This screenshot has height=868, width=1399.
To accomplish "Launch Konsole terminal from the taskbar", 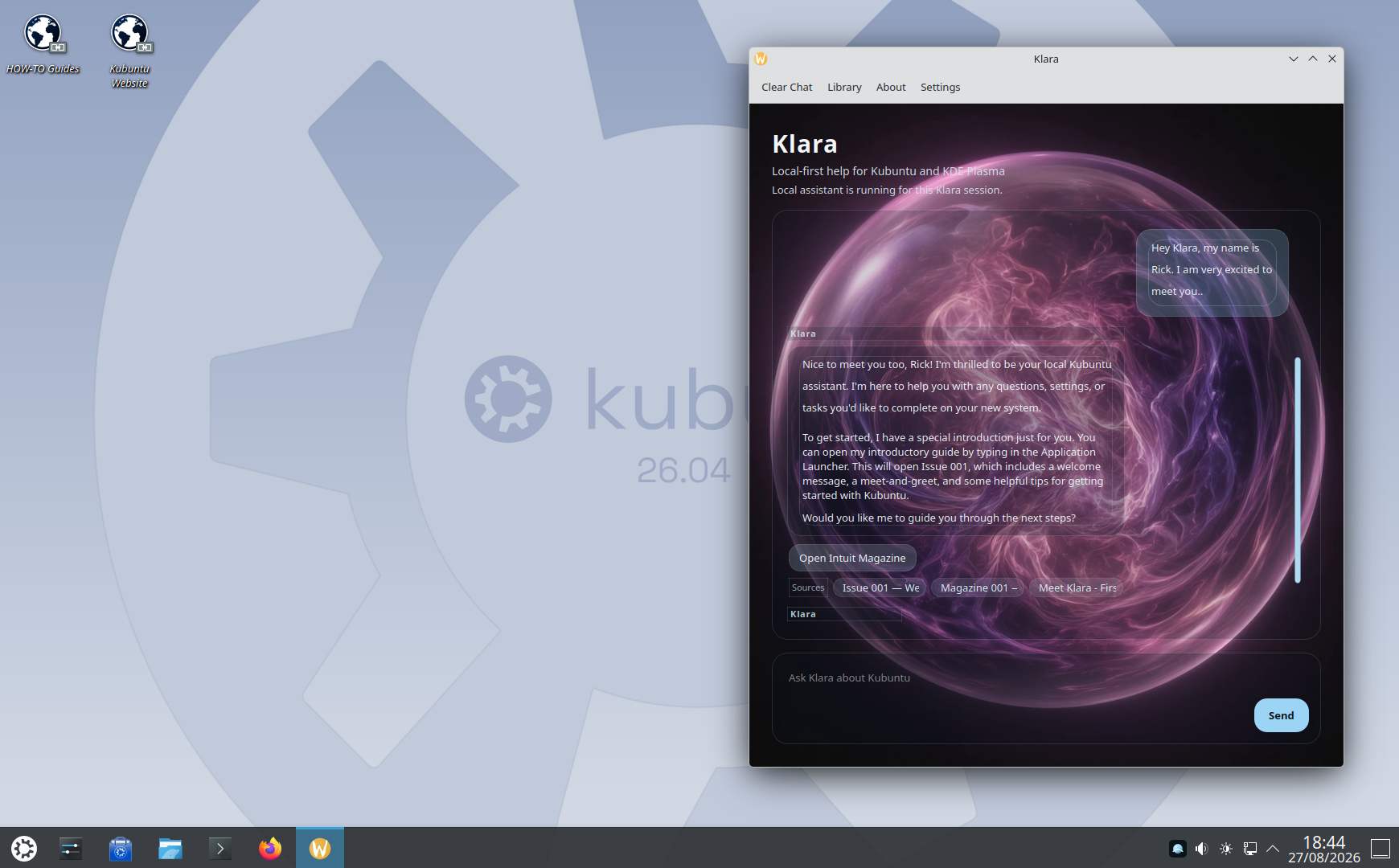I will coord(220,848).
